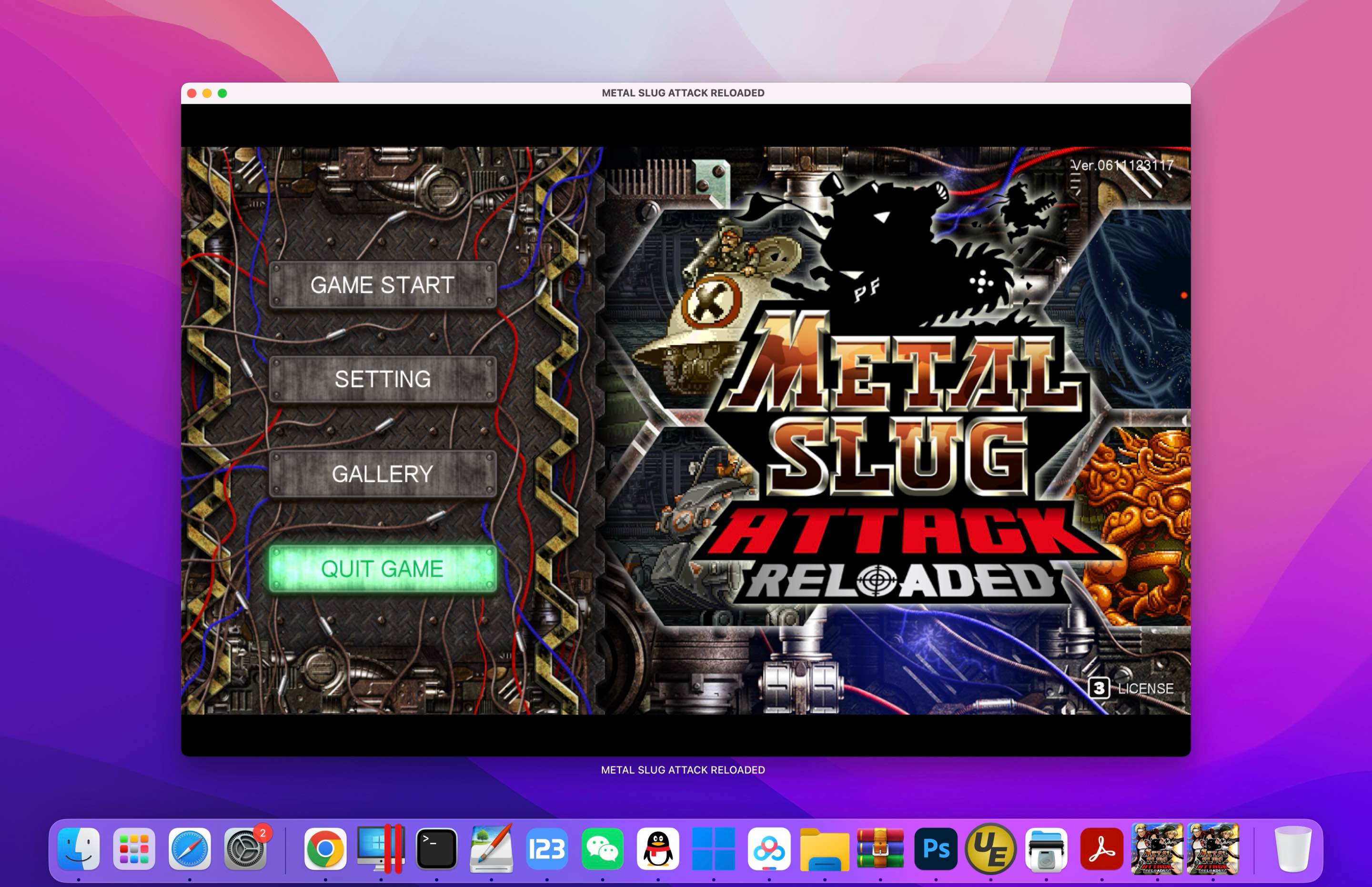Open Baidu Netdisk cloud dock icon

click(x=769, y=849)
